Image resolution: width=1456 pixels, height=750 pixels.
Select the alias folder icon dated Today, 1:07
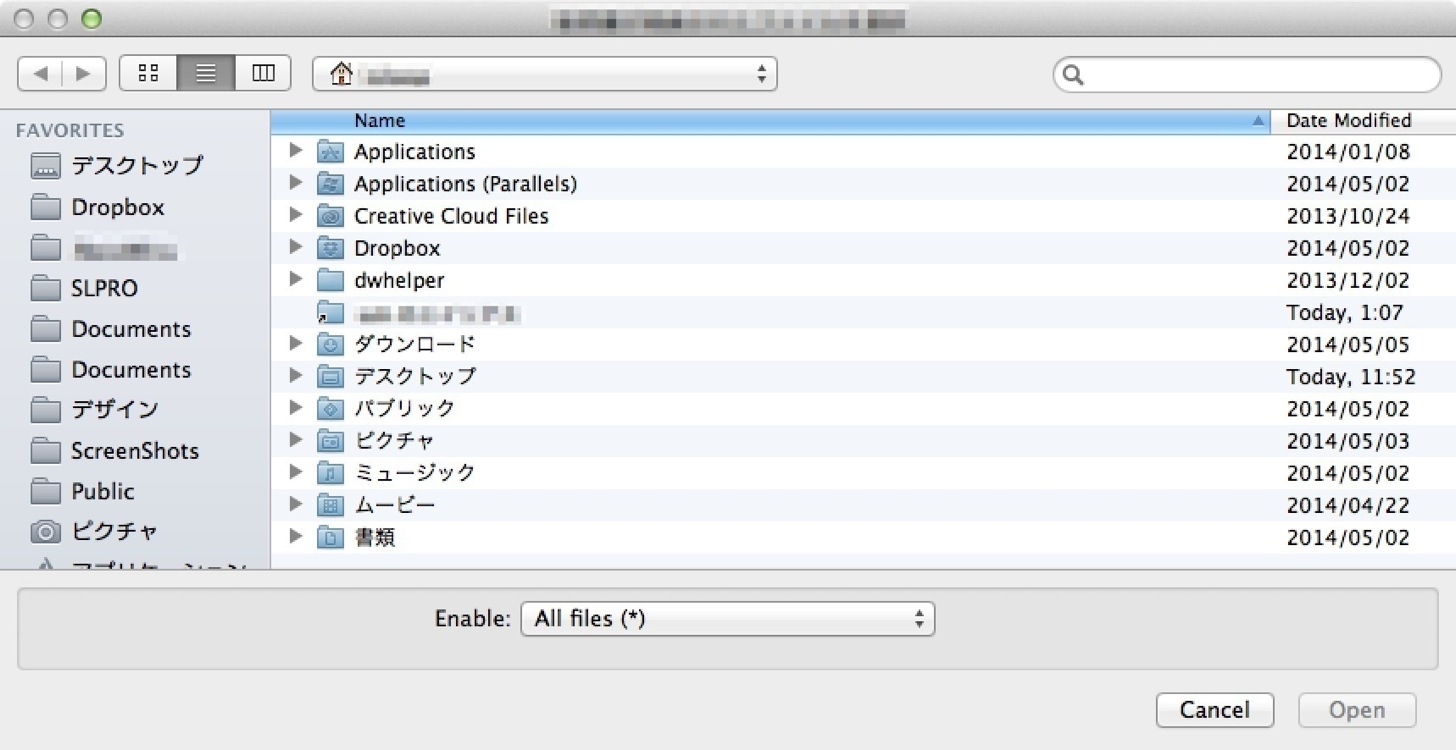pos(330,312)
